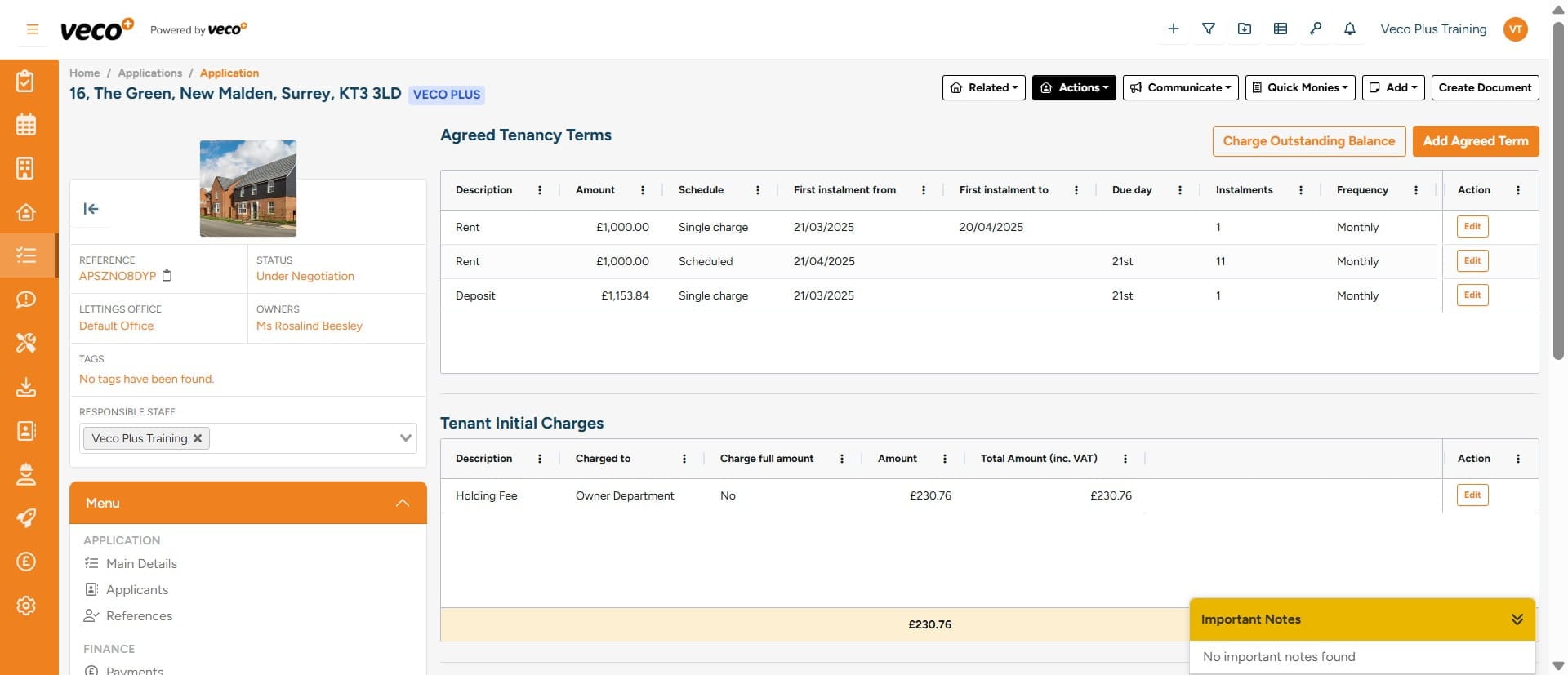This screenshot has width=1568, height=675.
Task: Edit the Deposit agreed term
Action: point(1472,295)
